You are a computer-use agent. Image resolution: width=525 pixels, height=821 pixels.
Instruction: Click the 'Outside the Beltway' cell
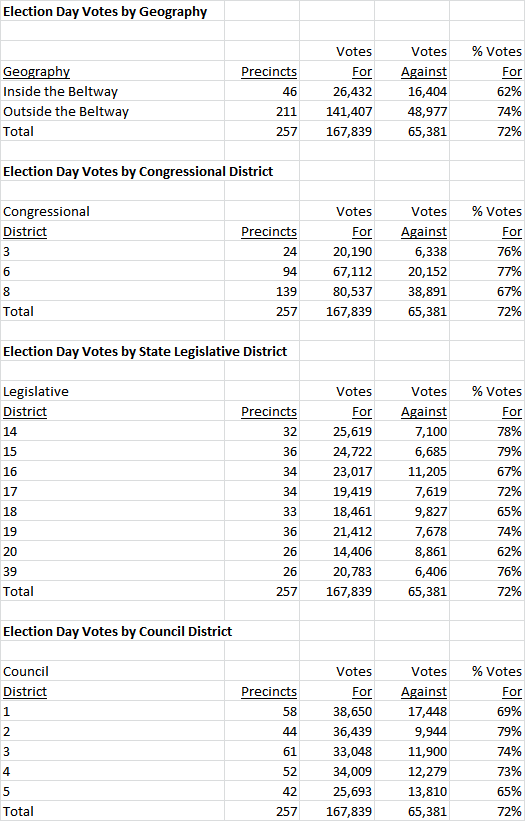coord(65,112)
